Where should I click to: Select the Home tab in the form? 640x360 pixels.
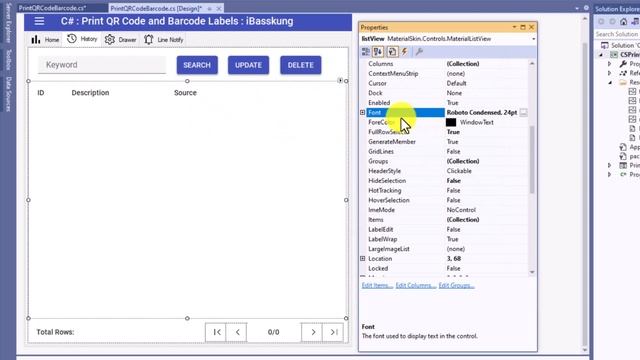point(45,40)
